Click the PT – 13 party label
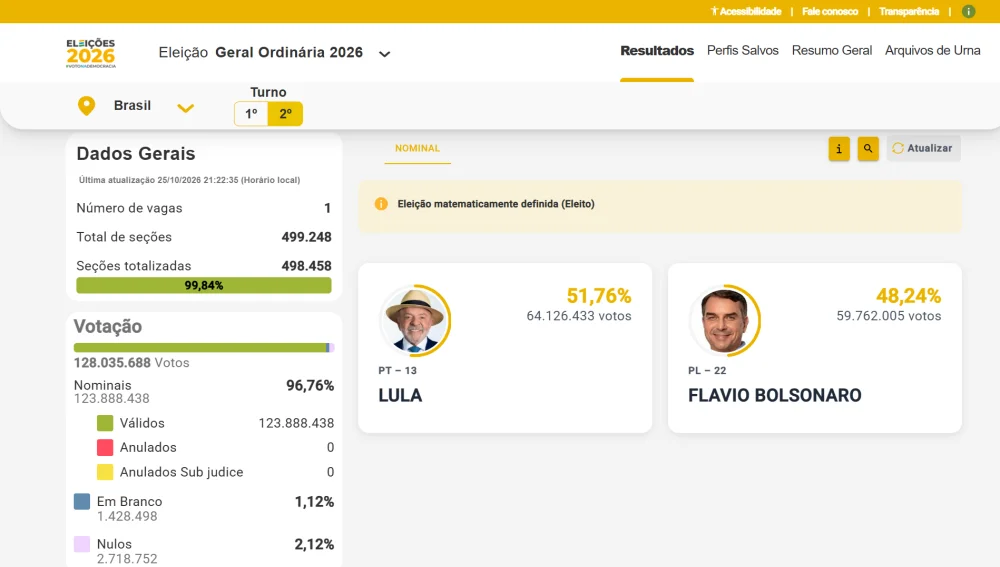Viewport: 1000px width, 567px height. [397, 371]
